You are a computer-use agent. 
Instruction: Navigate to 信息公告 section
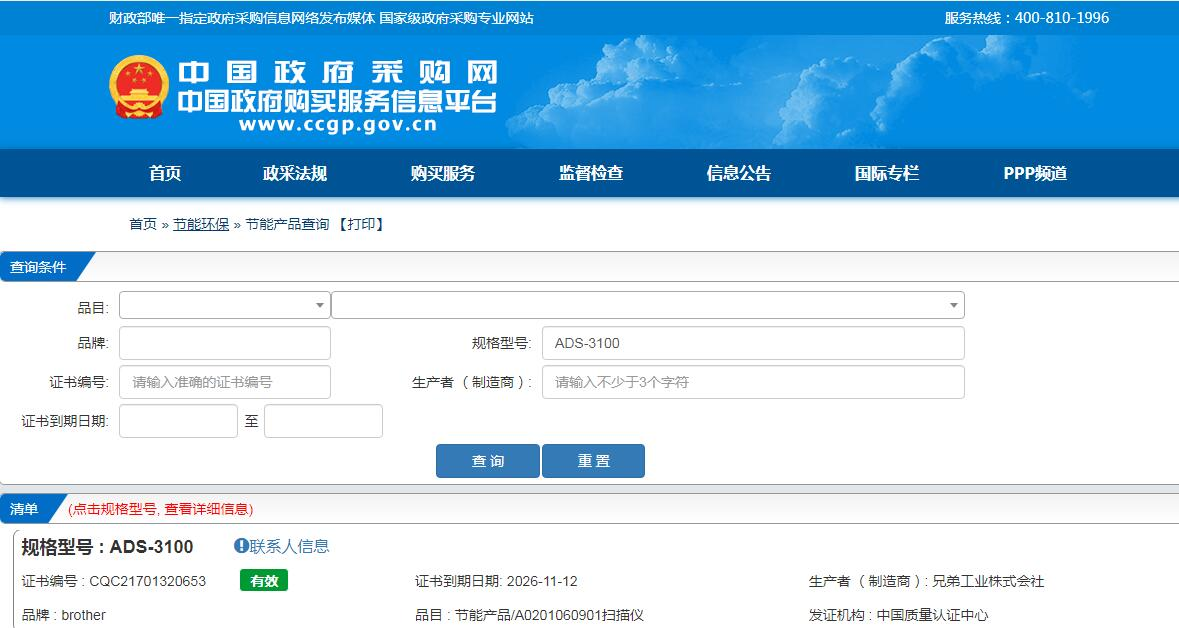(x=739, y=173)
